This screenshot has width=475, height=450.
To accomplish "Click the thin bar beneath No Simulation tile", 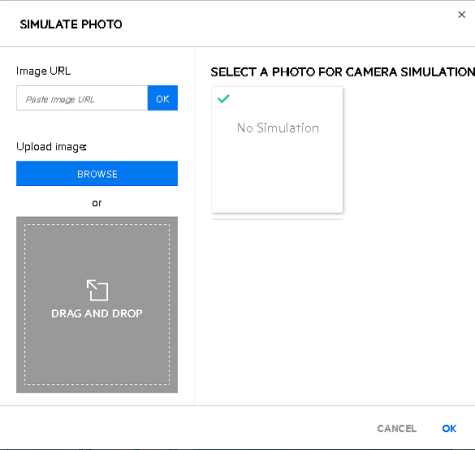I will point(277,219).
